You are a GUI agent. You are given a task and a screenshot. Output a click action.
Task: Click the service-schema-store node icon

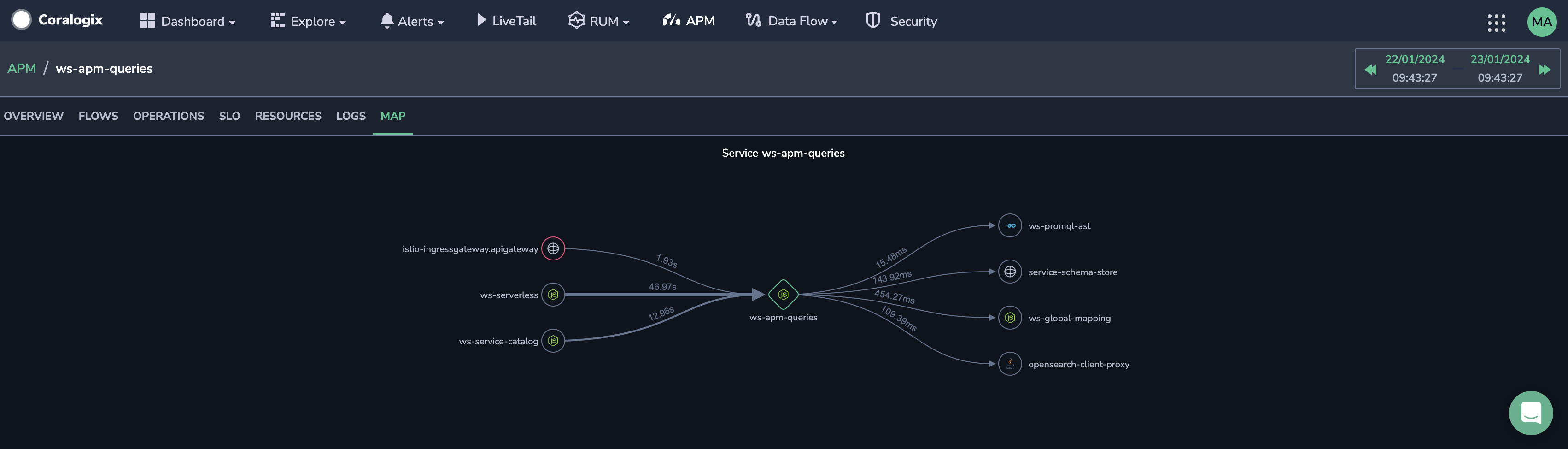pos(1010,272)
